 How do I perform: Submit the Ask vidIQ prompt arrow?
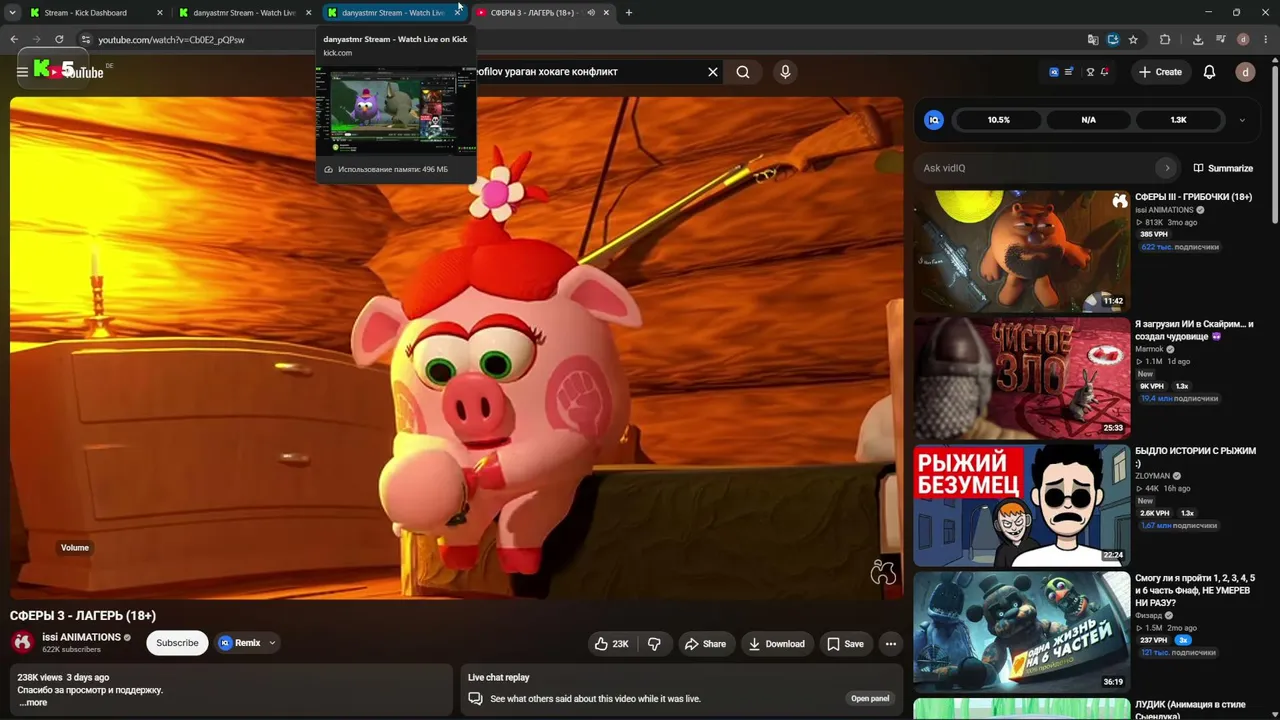1166,168
